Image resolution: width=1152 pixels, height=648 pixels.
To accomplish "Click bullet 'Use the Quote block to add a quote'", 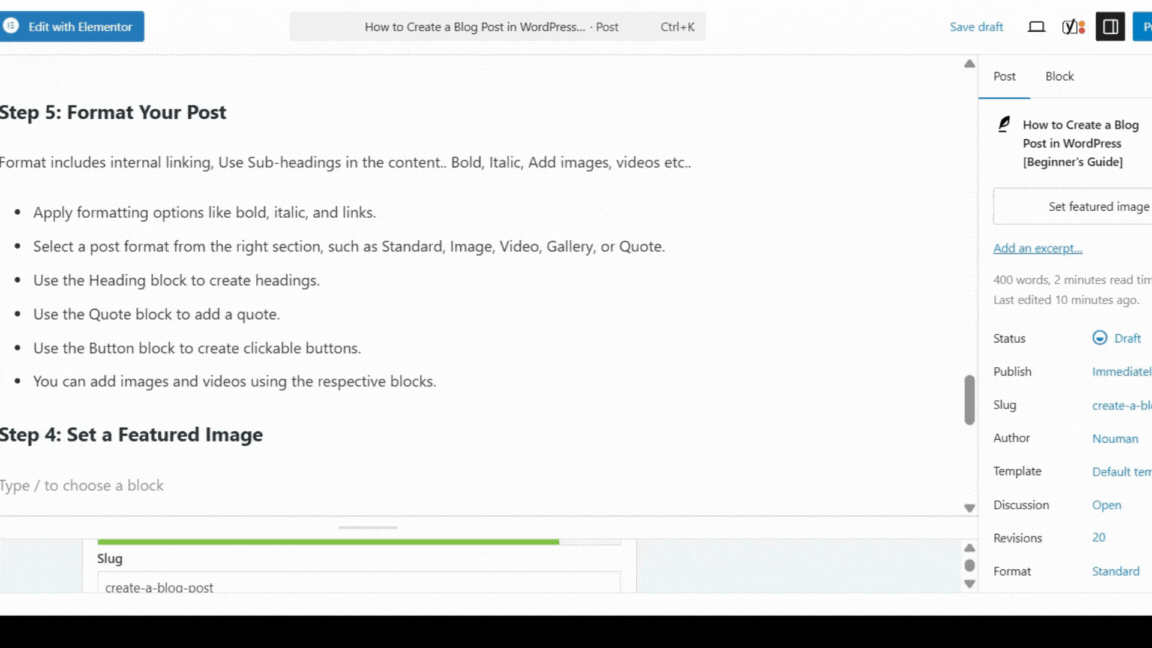I will tap(156, 314).
